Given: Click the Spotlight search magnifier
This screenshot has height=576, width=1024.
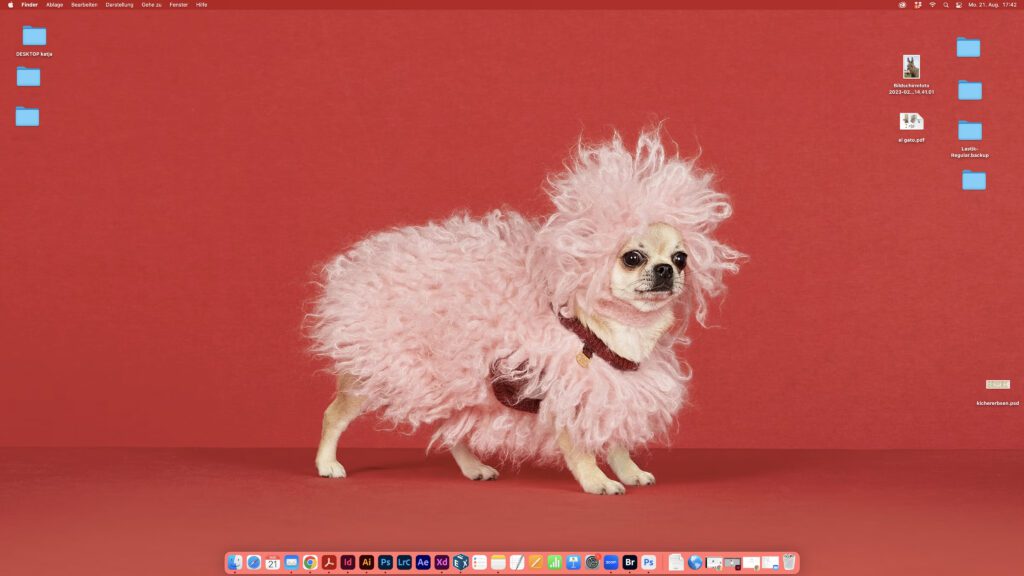Looking at the screenshot, I should 946,5.
